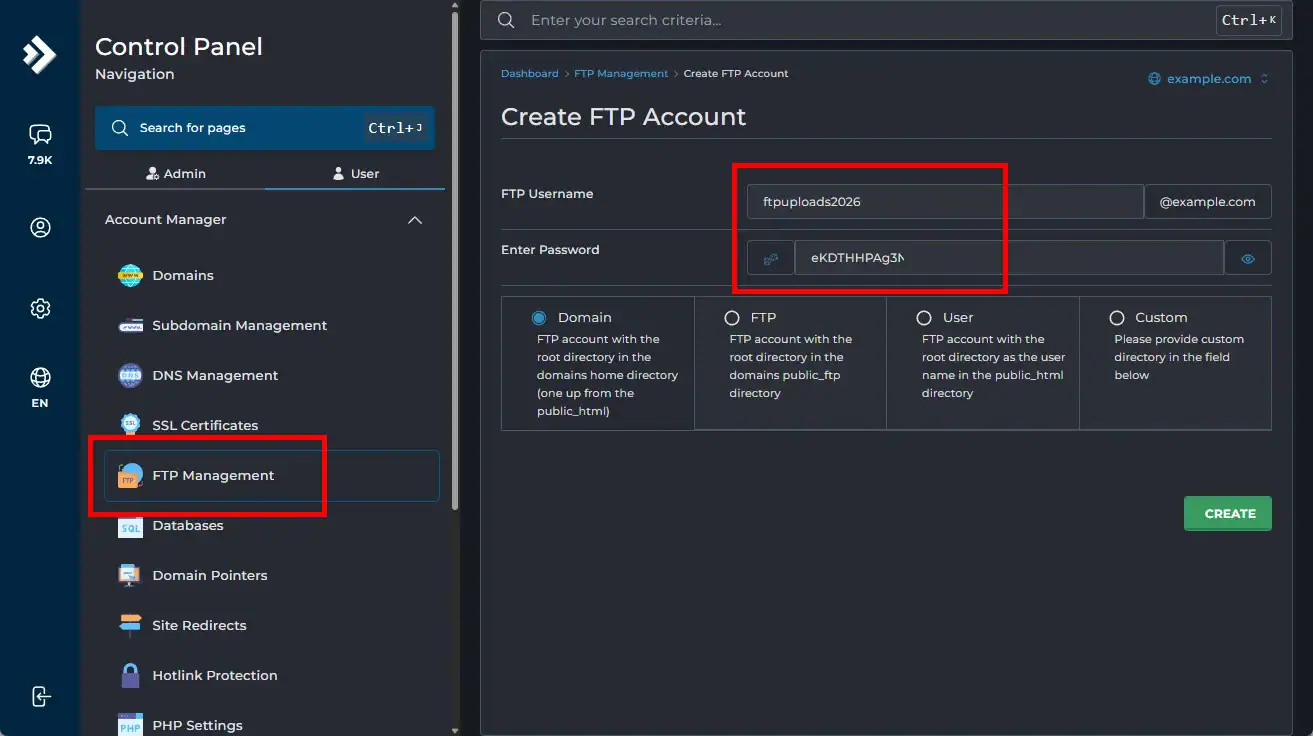Click the FTP Management folder icon

[130, 475]
